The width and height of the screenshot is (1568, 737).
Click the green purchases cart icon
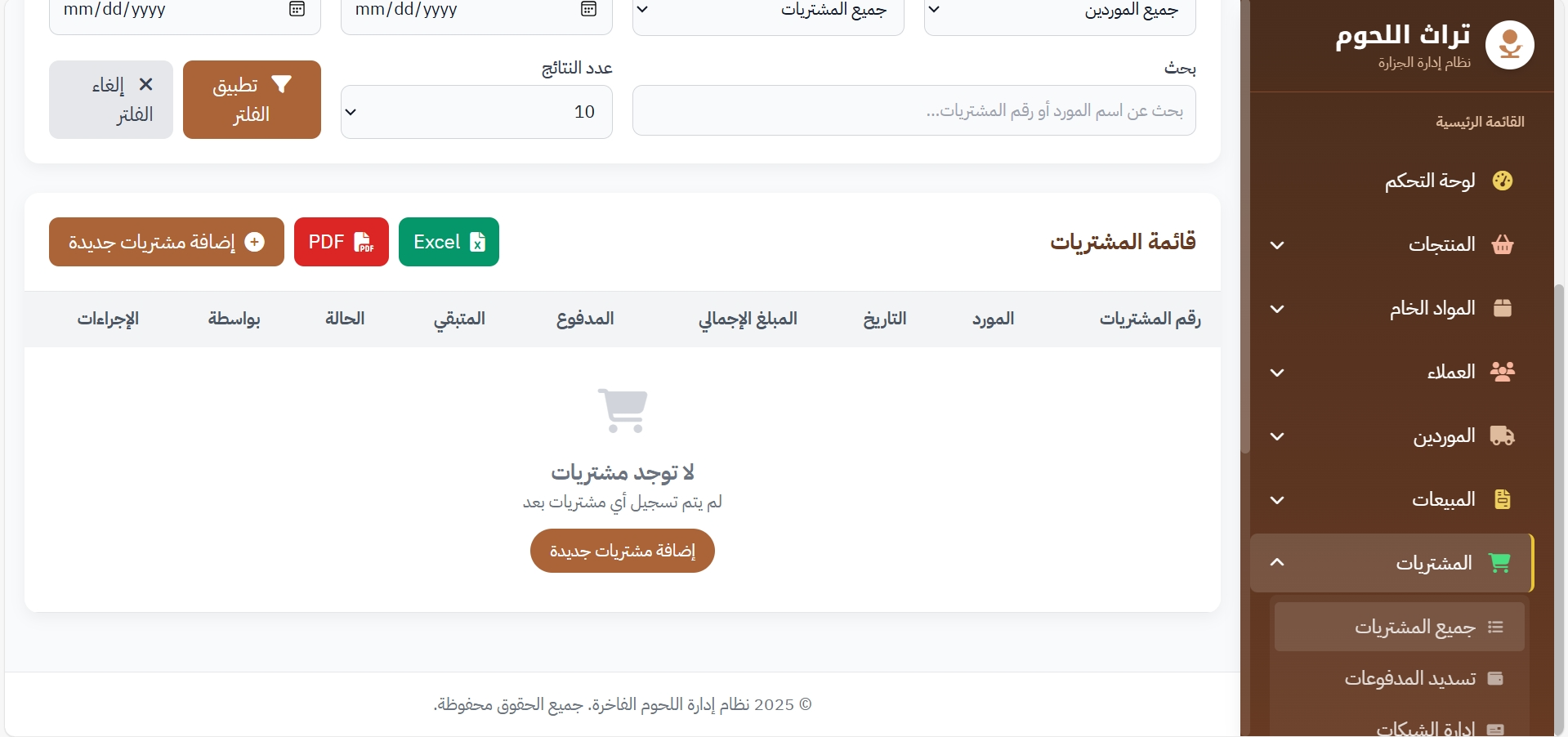tap(1499, 563)
